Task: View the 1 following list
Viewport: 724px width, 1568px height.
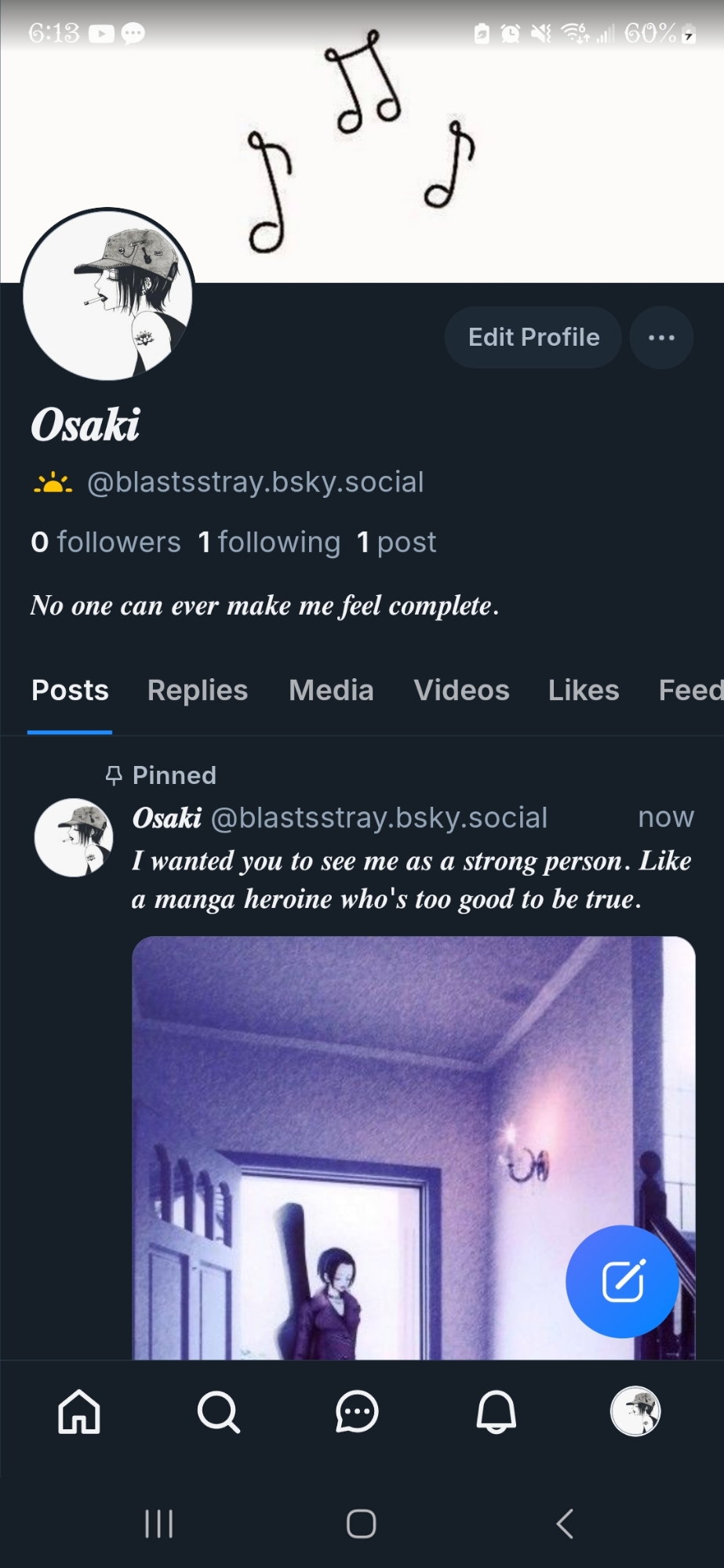Action: 269,542
